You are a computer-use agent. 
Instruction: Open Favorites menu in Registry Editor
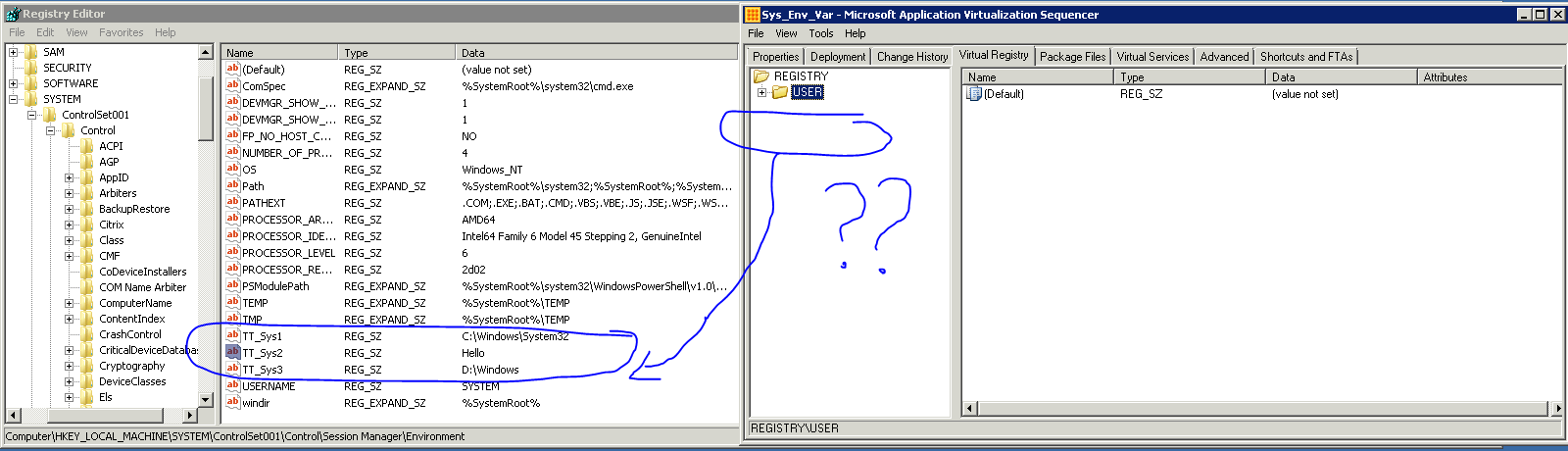(121, 32)
